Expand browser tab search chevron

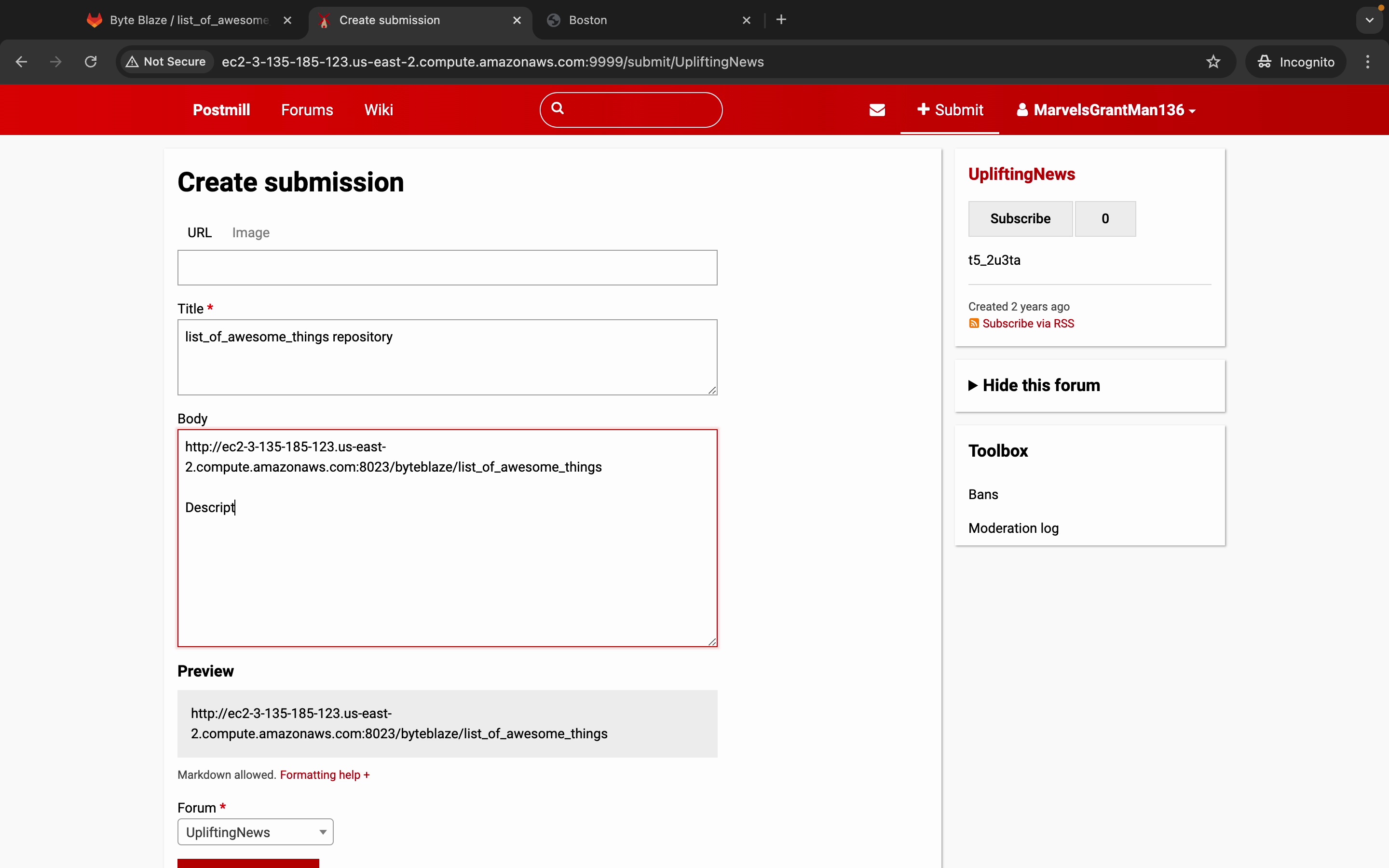[x=1369, y=20]
